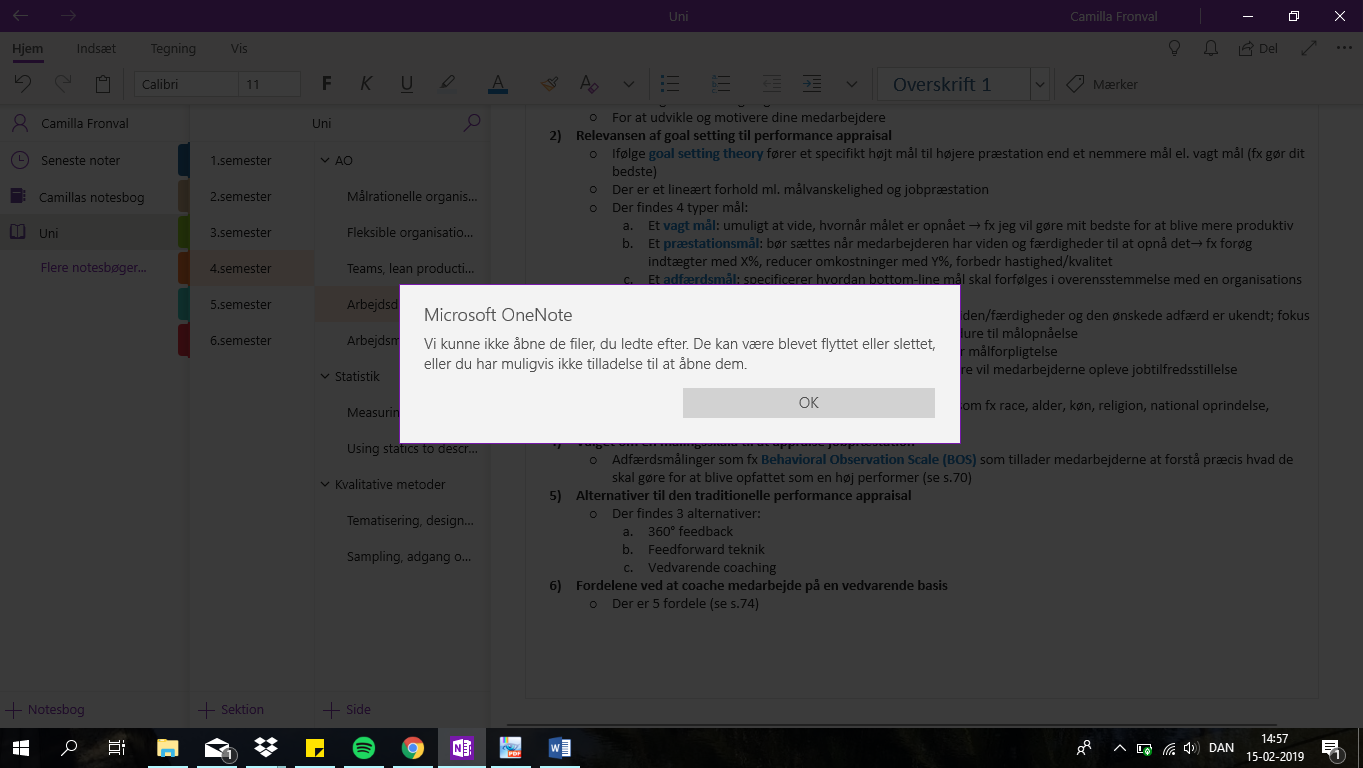Image resolution: width=1363 pixels, height=768 pixels.
Task: Click the add Sektion button
Action: pyautogui.click(x=231, y=709)
